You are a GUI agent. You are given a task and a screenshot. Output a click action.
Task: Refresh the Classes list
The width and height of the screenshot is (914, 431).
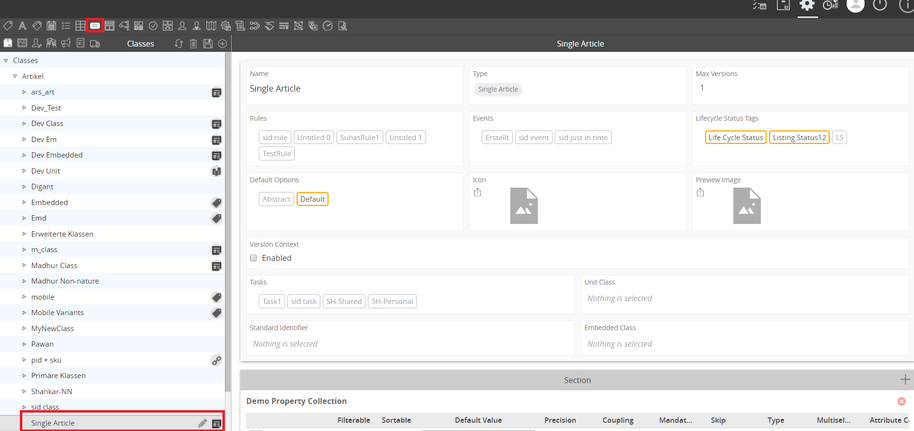point(179,44)
